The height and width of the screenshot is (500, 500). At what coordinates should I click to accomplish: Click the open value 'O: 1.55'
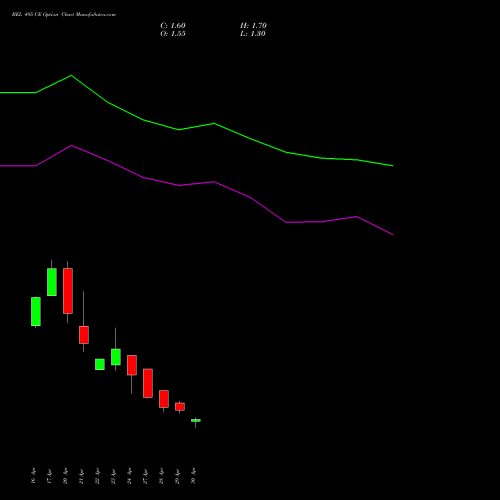[x=173, y=34]
